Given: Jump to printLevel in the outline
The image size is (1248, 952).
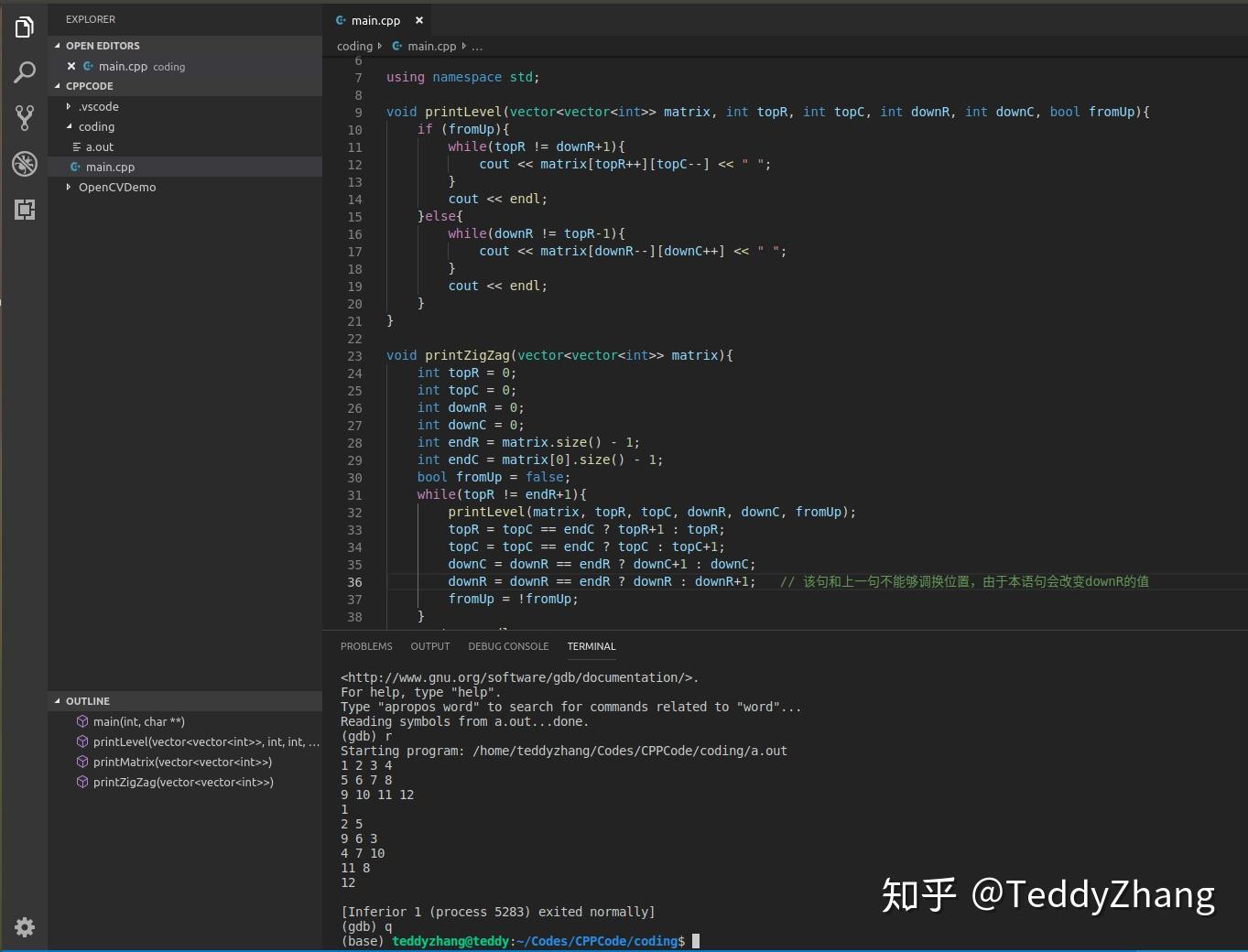Looking at the screenshot, I should coord(185,741).
